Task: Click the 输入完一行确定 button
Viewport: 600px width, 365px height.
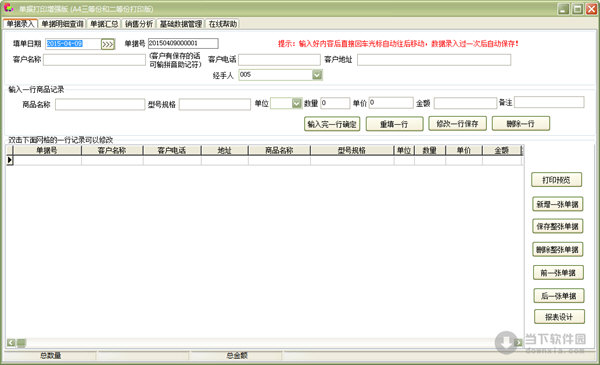Action: [x=332, y=124]
